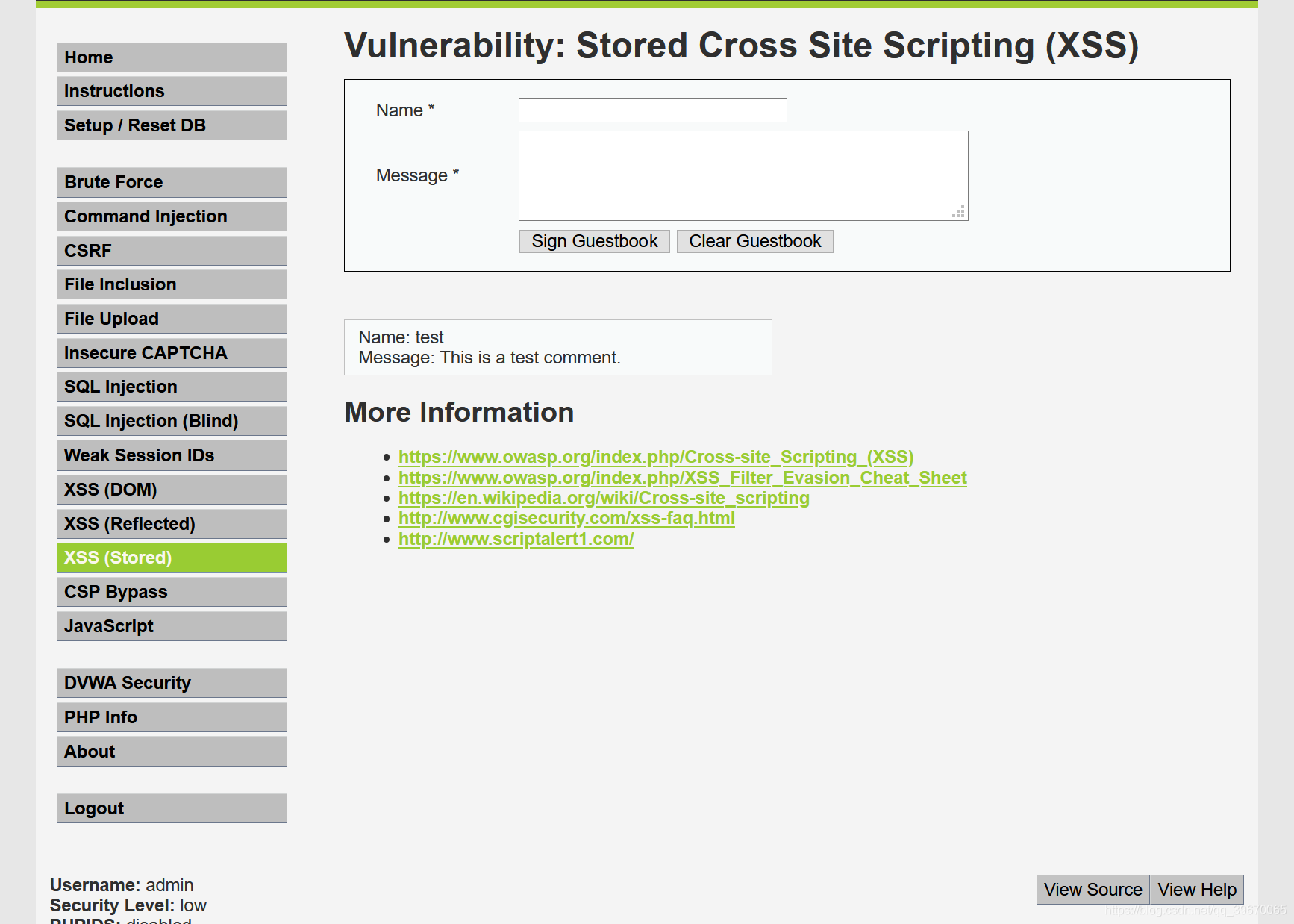The width and height of the screenshot is (1294, 924).
Task: Select the CSRF menu entry
Action: point(172,251)
